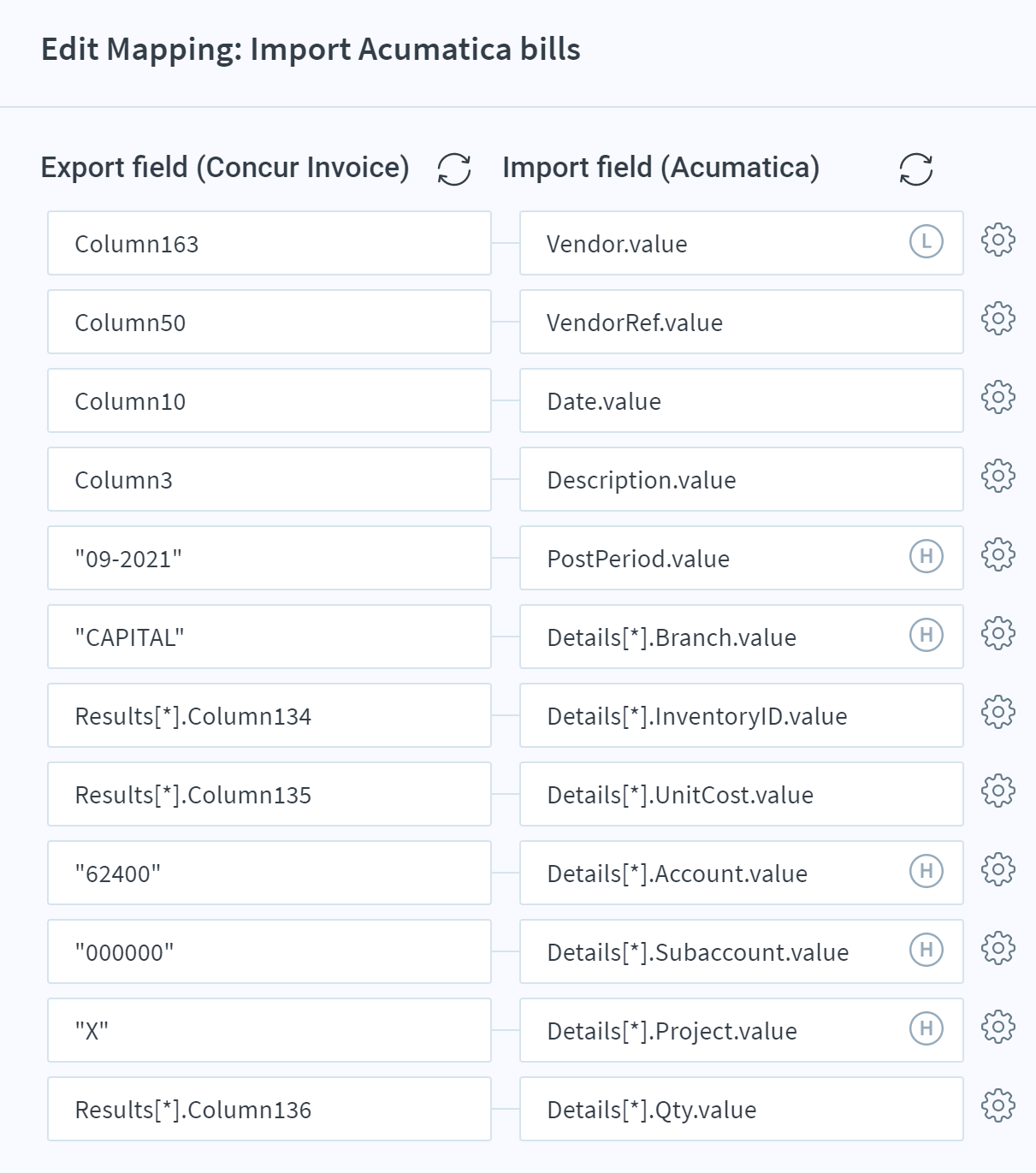Open settings gear for Details[*].Subaccount.value row
Viewport: 1036px width, 1173px height.
pos(998,949)
